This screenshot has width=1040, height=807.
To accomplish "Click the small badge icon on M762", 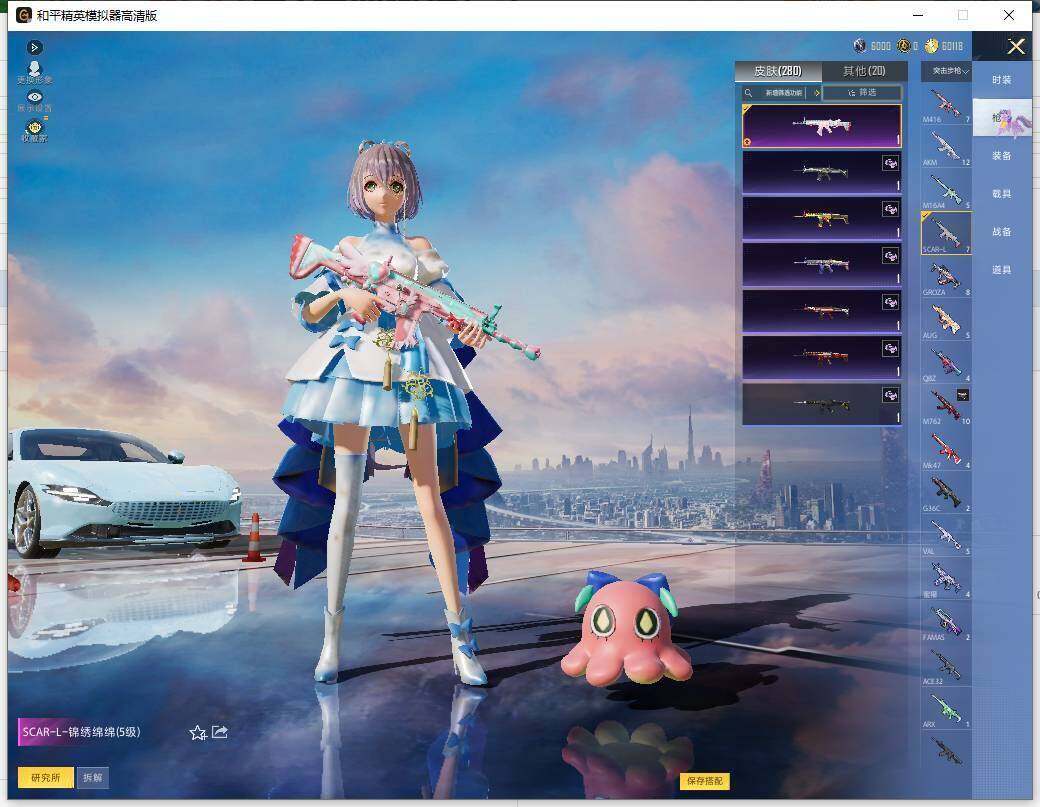I will 962,395.
